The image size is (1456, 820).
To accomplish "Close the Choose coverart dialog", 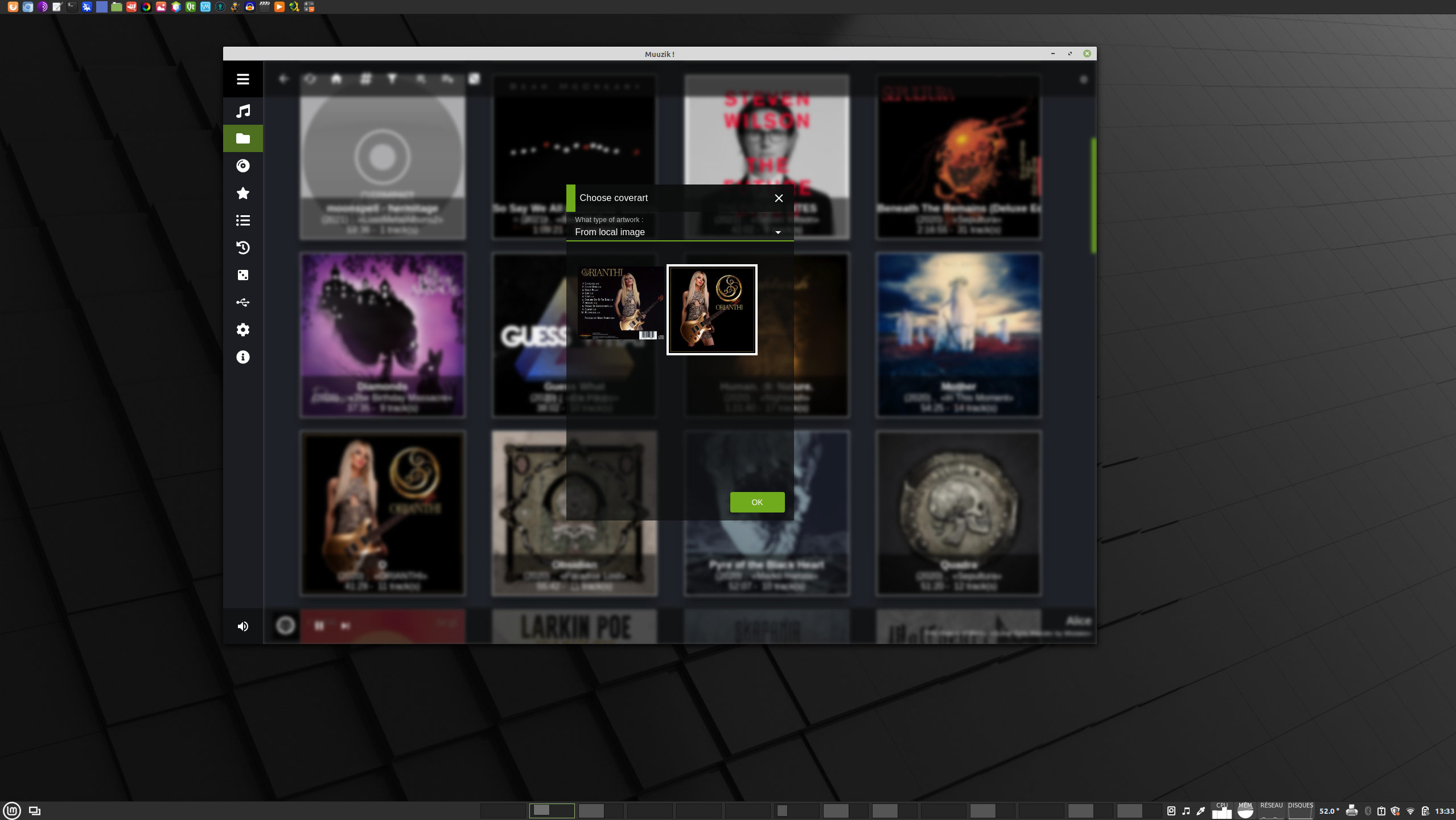I will (x=779, y=198).
